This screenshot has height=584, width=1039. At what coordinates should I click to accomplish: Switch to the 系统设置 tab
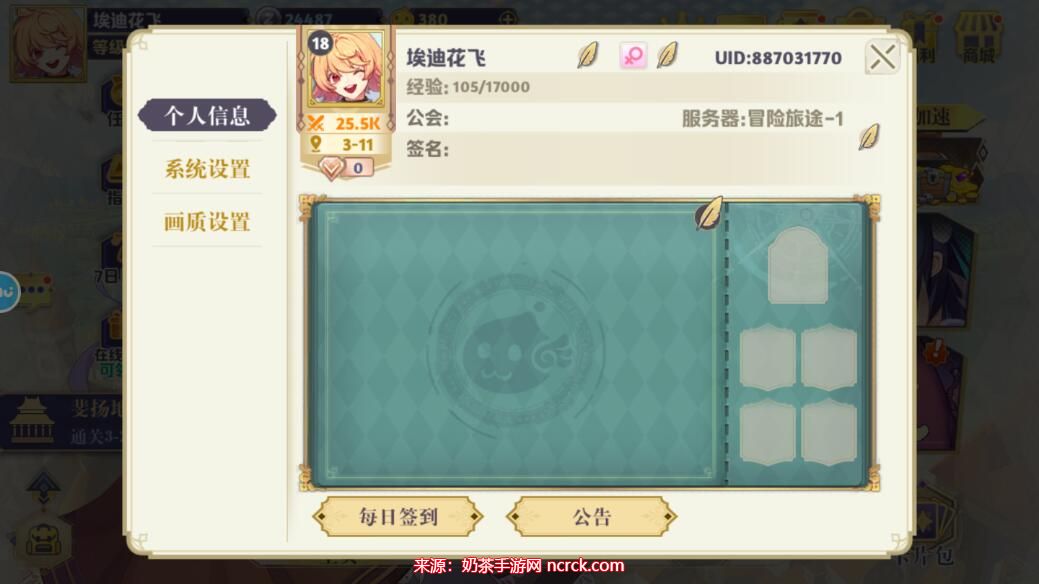point(207,169)
